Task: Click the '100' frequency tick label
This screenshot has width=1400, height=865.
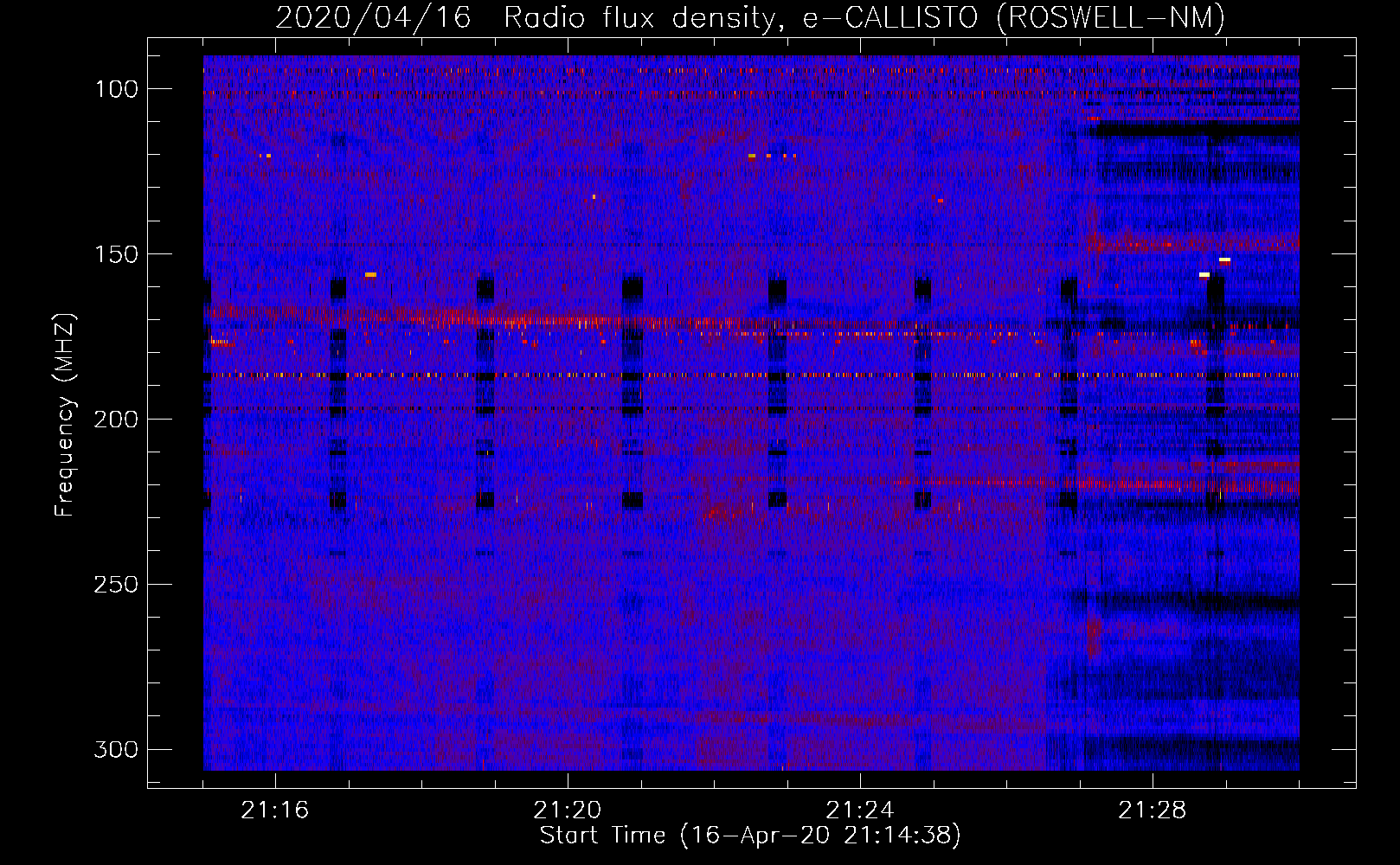Action: pyautogui.click(x=116, y=89)
